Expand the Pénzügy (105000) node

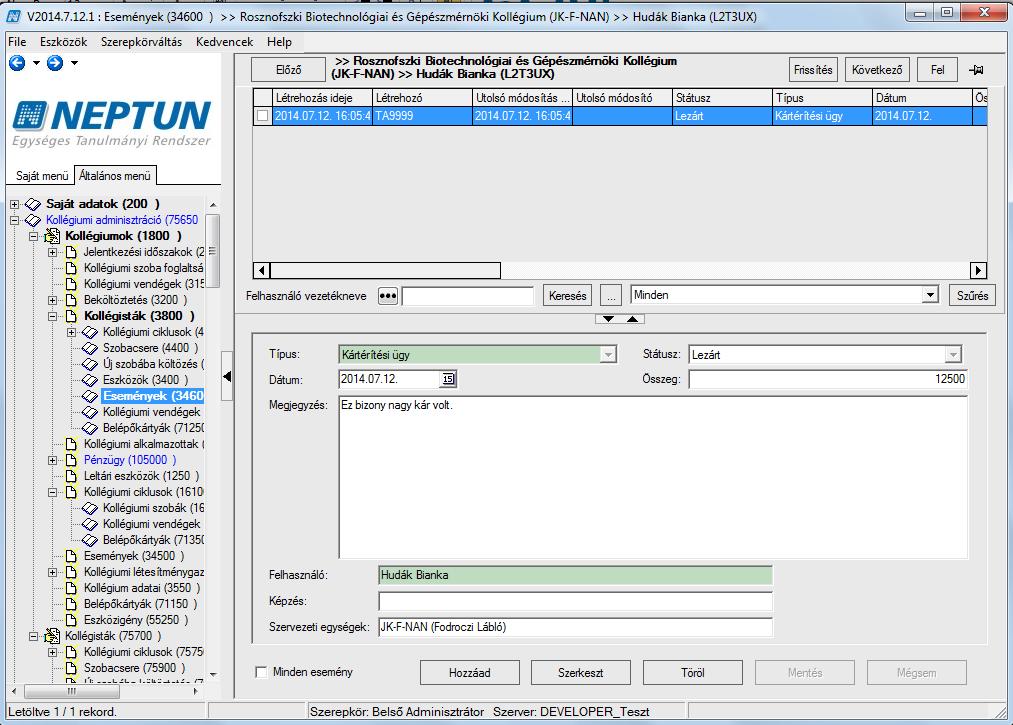(52, 460)
